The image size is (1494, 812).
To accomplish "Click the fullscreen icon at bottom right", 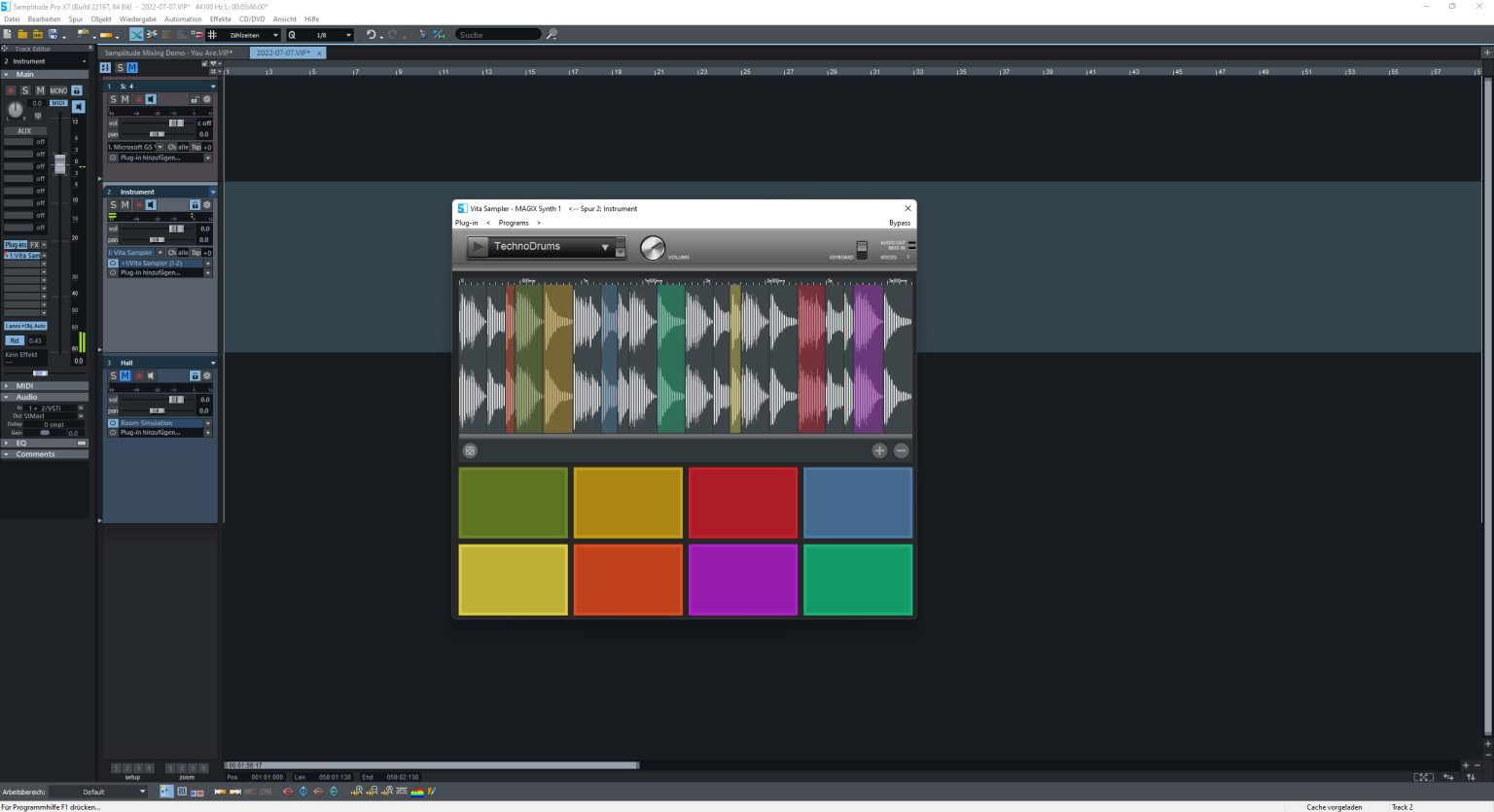I will pos(1423,777).
